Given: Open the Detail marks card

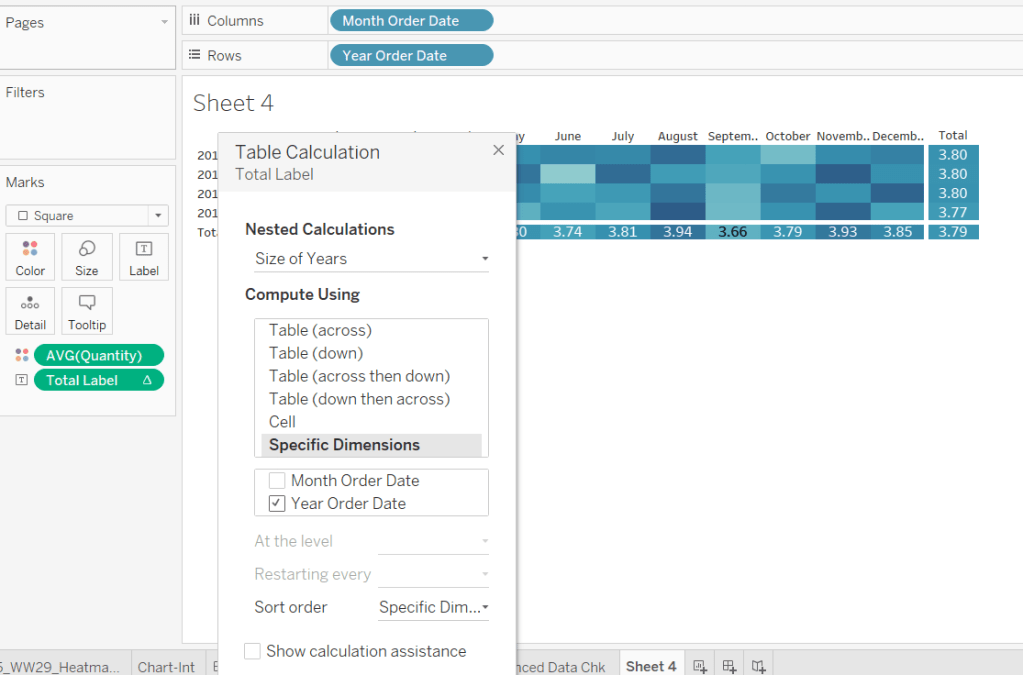Looking at the screenshot, I should pos(30,310).
